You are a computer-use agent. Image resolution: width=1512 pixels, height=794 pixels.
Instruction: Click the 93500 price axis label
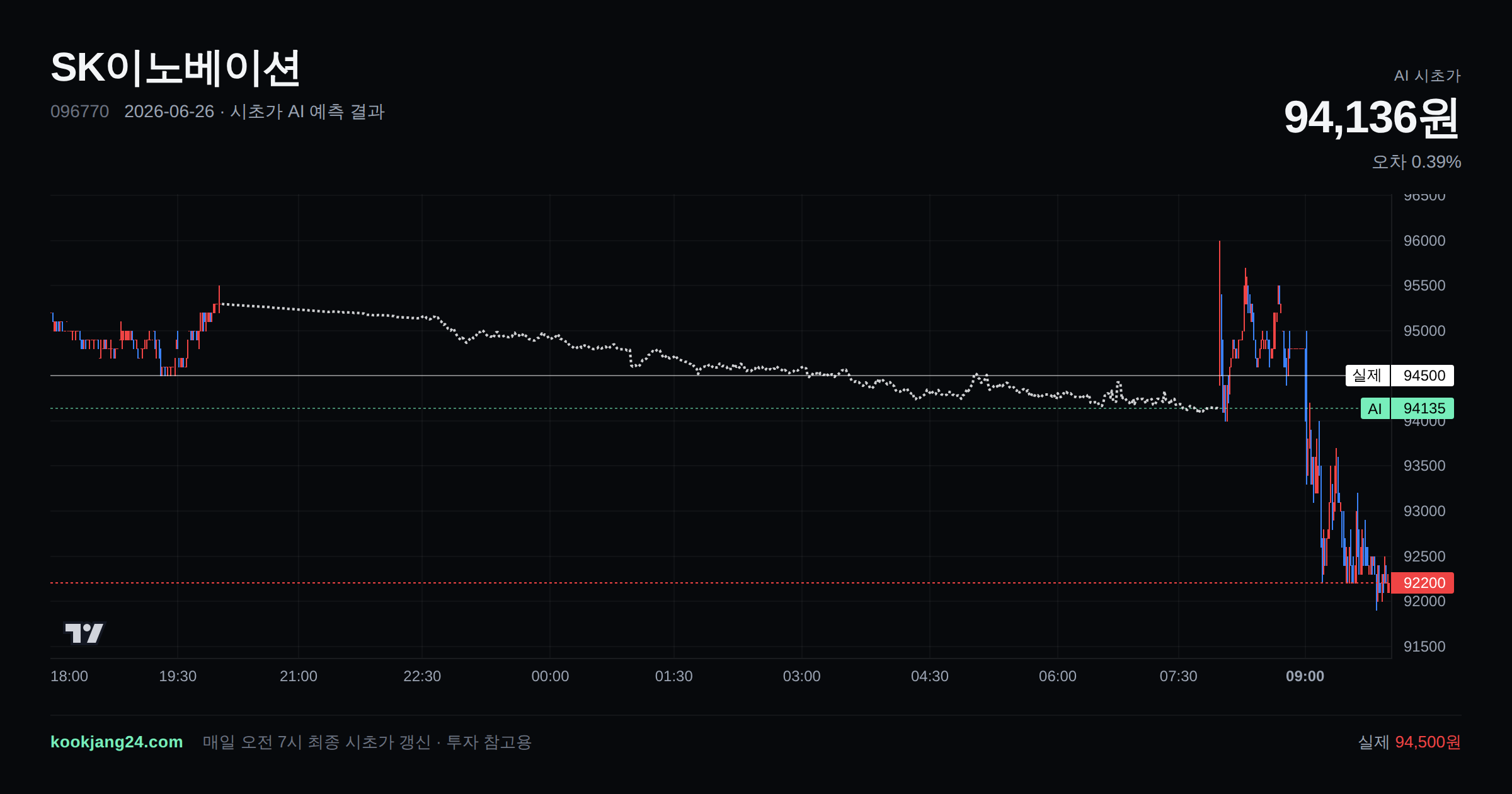(x=1424, y=466)
